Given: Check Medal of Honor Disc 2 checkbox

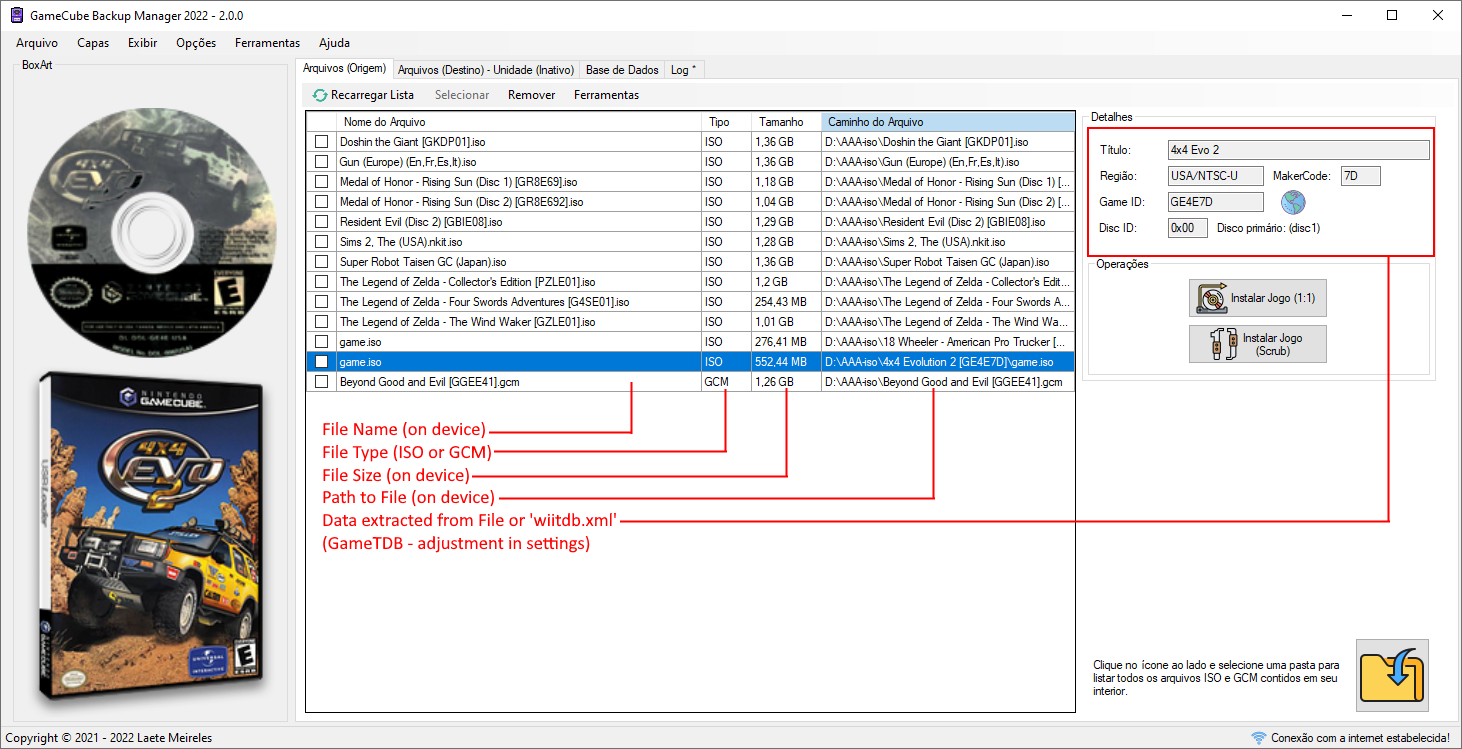Looking at the screenshot, I should [321, 202].
